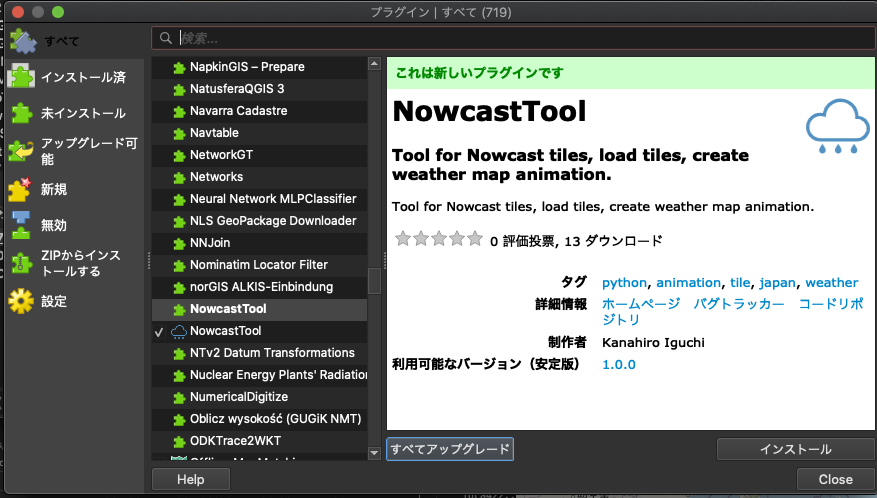Click the plugin list scroll-down arrow
Viewport: 877px width, 498px height.
[374, 453]
